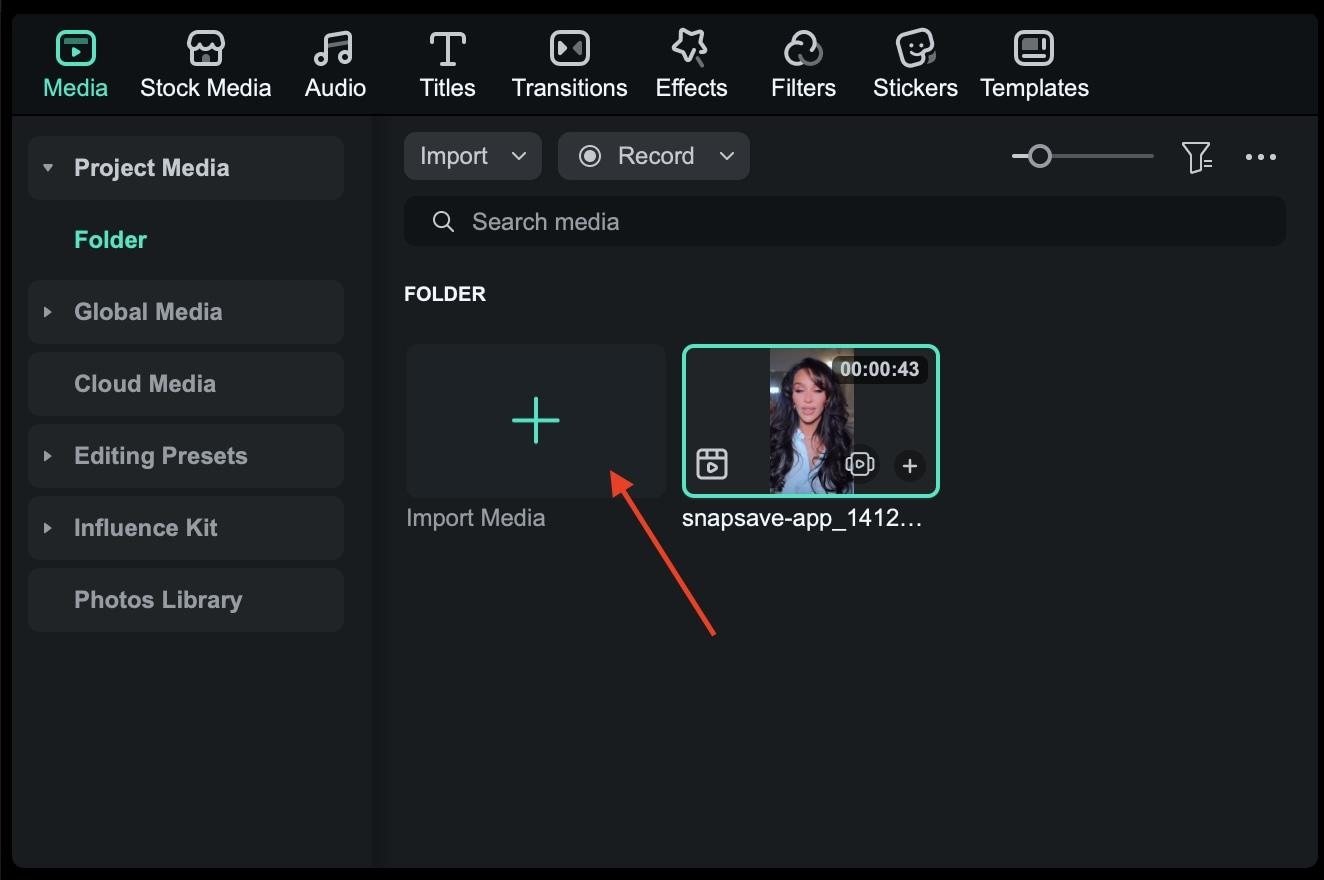Open the media filter options
This screenshot has width=1324, height=880.
(1197, 157)
